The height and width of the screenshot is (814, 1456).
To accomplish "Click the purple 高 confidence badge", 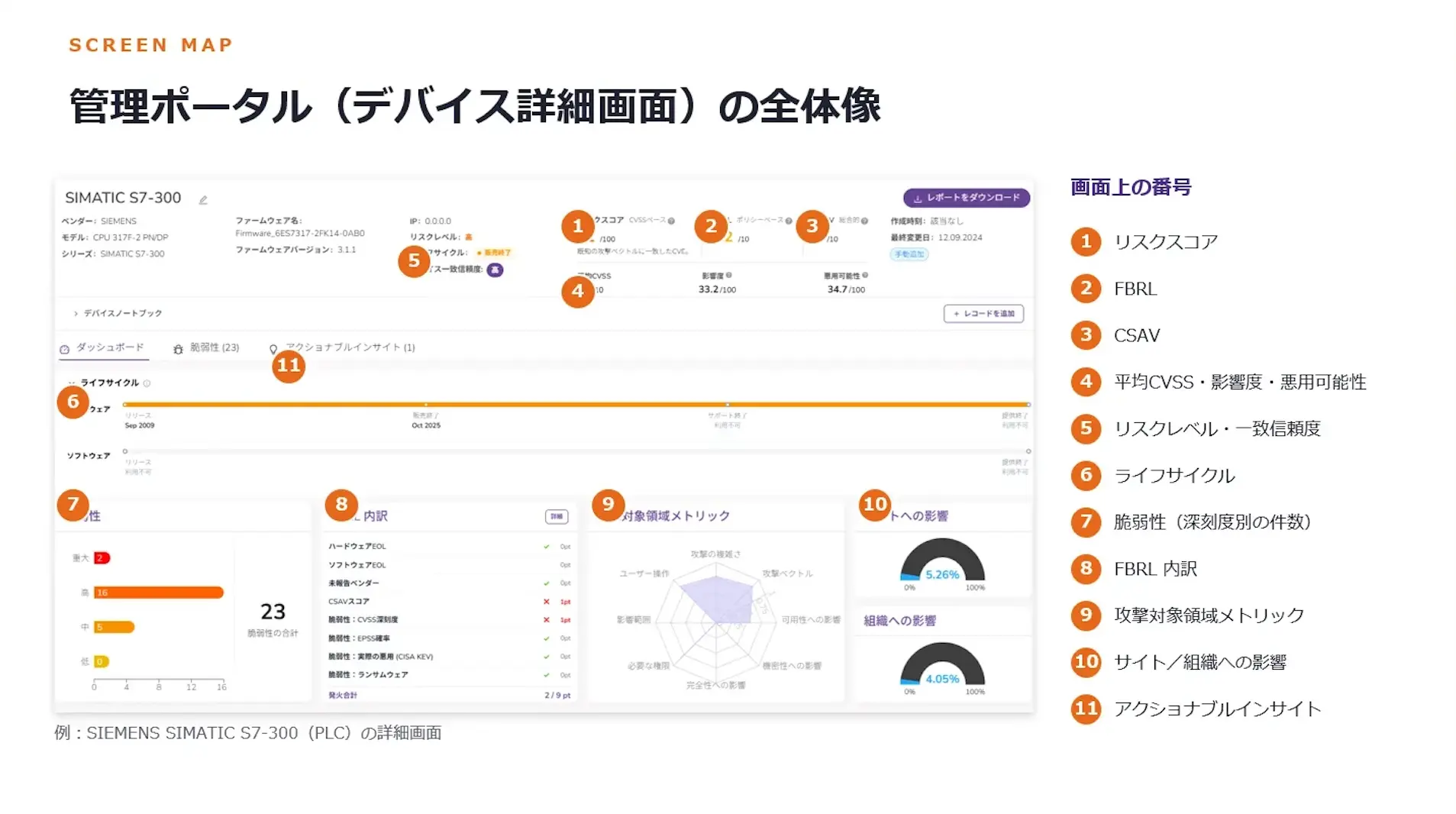I will click(495, 270).
